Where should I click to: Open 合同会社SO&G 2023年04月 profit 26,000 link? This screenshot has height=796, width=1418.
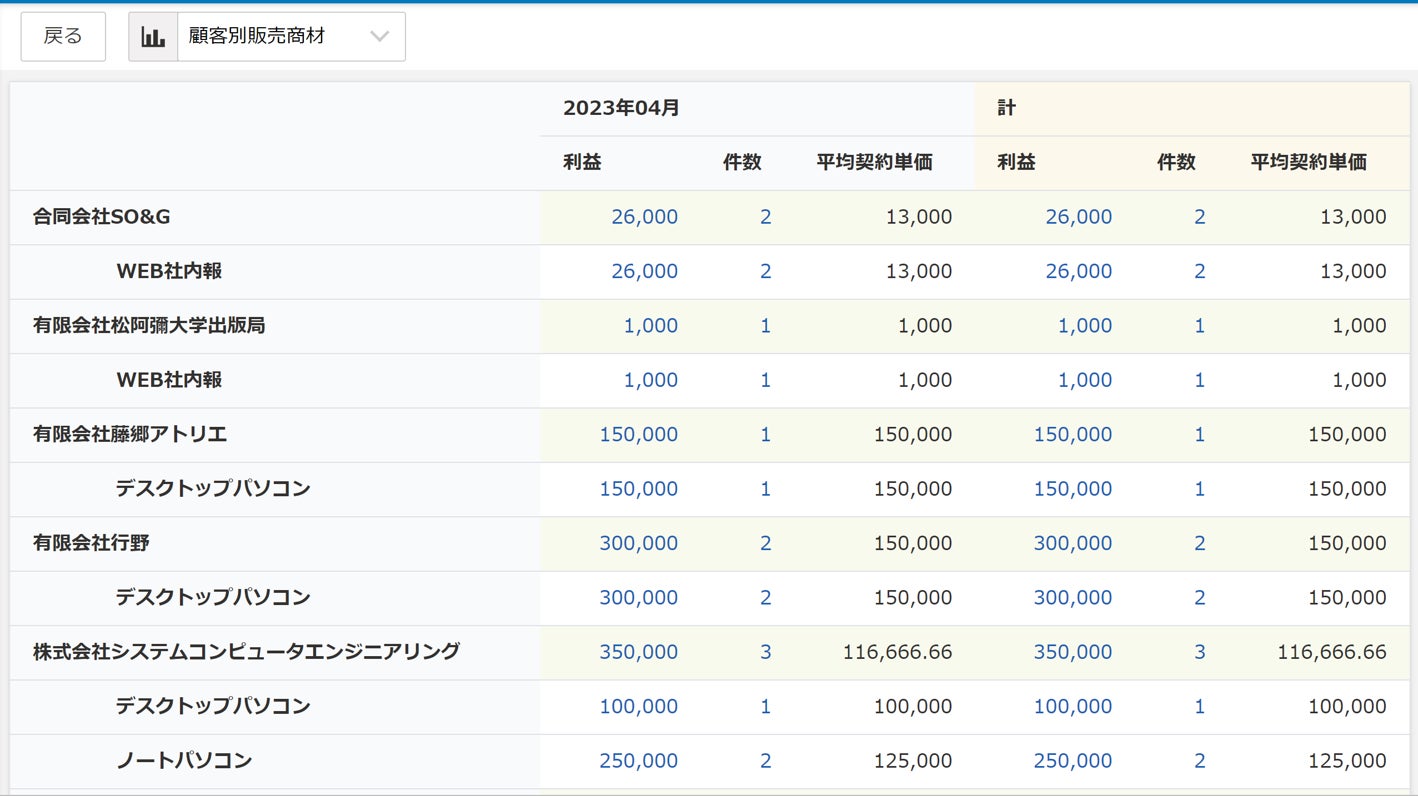click(x=644, y=217)
